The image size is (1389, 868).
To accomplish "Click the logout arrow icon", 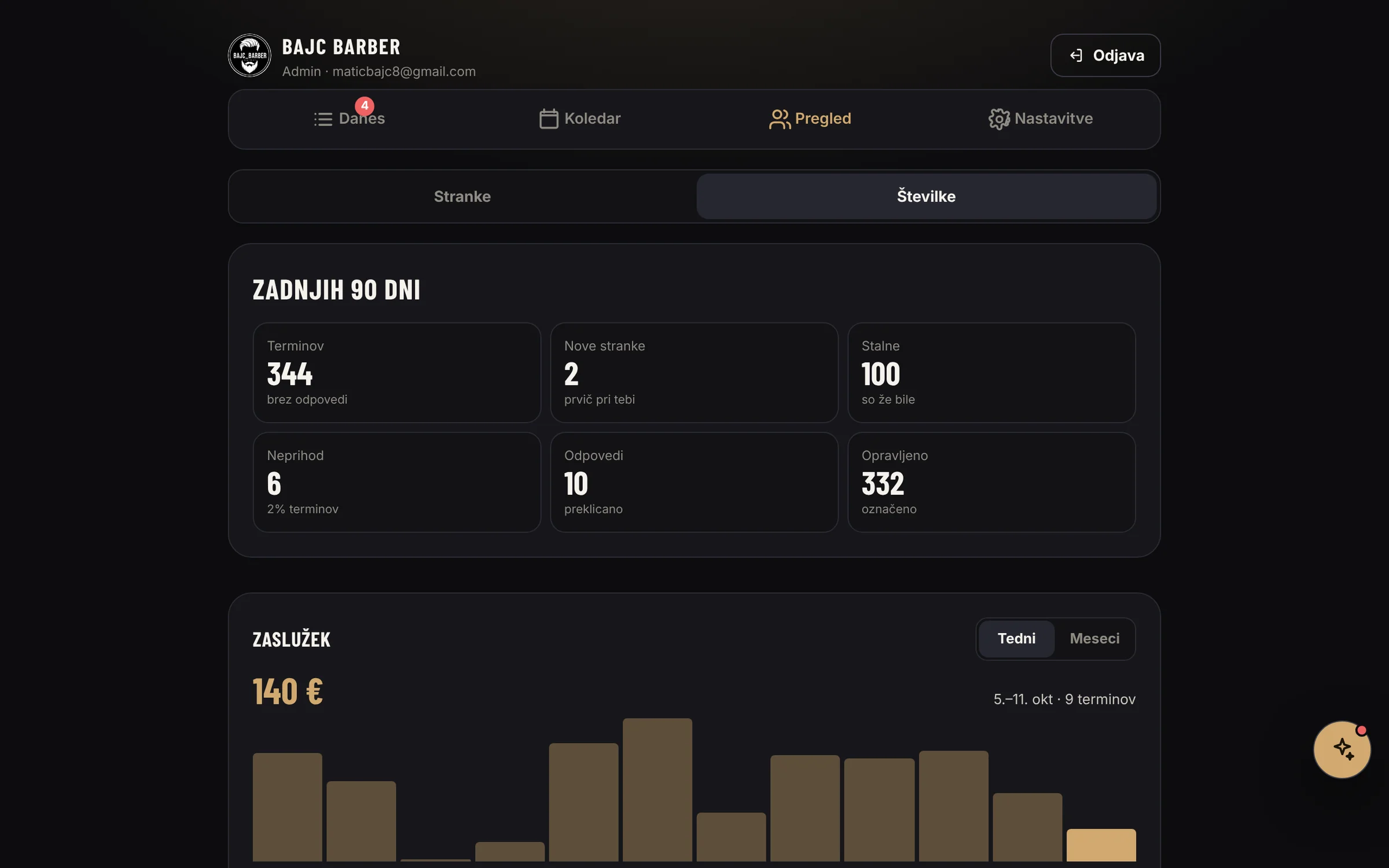I will (1076, 56).
